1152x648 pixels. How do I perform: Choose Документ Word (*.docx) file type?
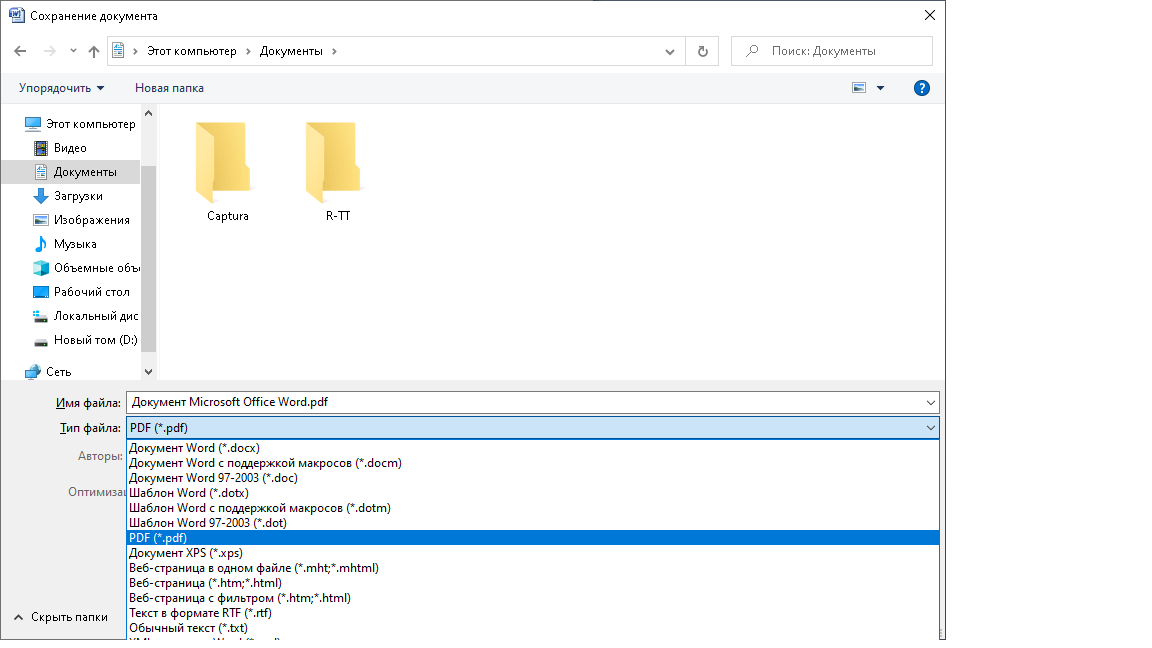tap(533, 448)
